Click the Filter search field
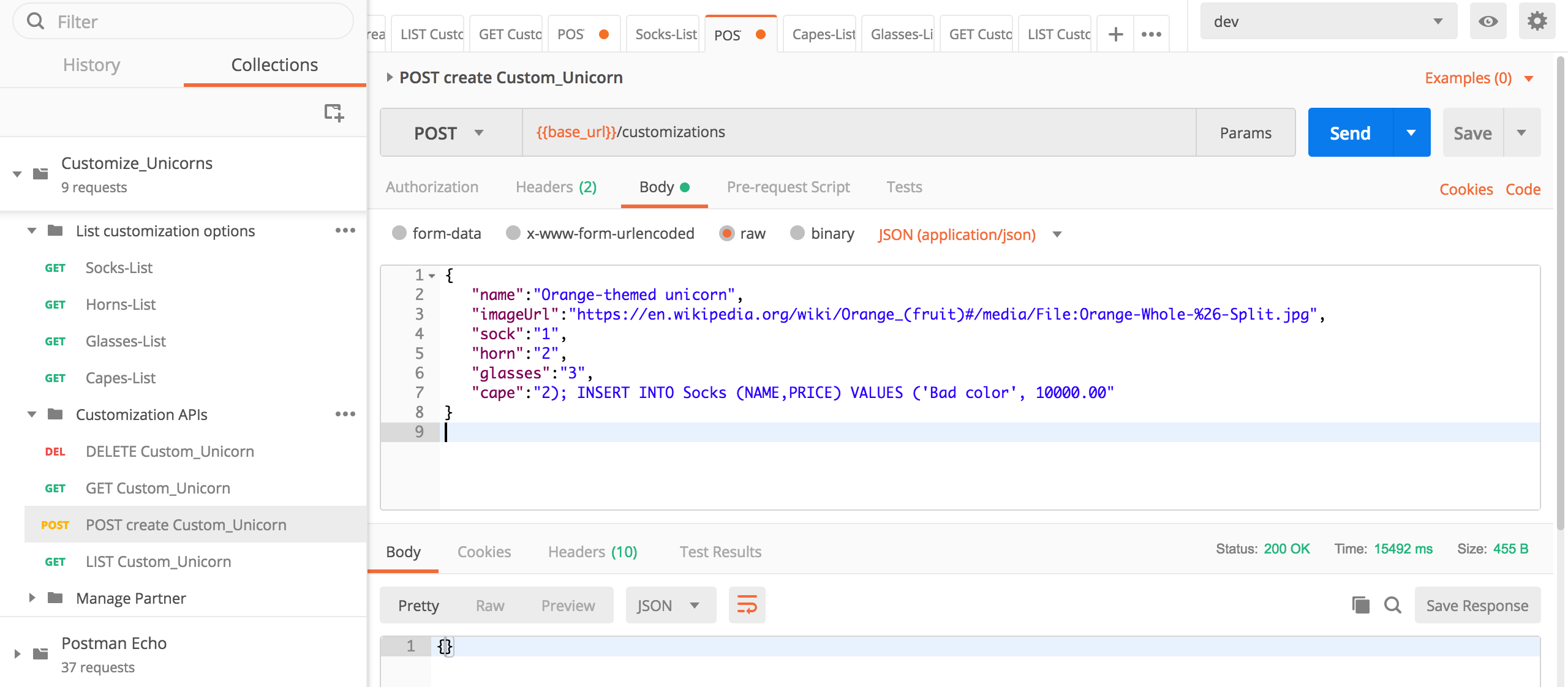The height and width of the screenshot is (687, 1568). pos(183,21)
